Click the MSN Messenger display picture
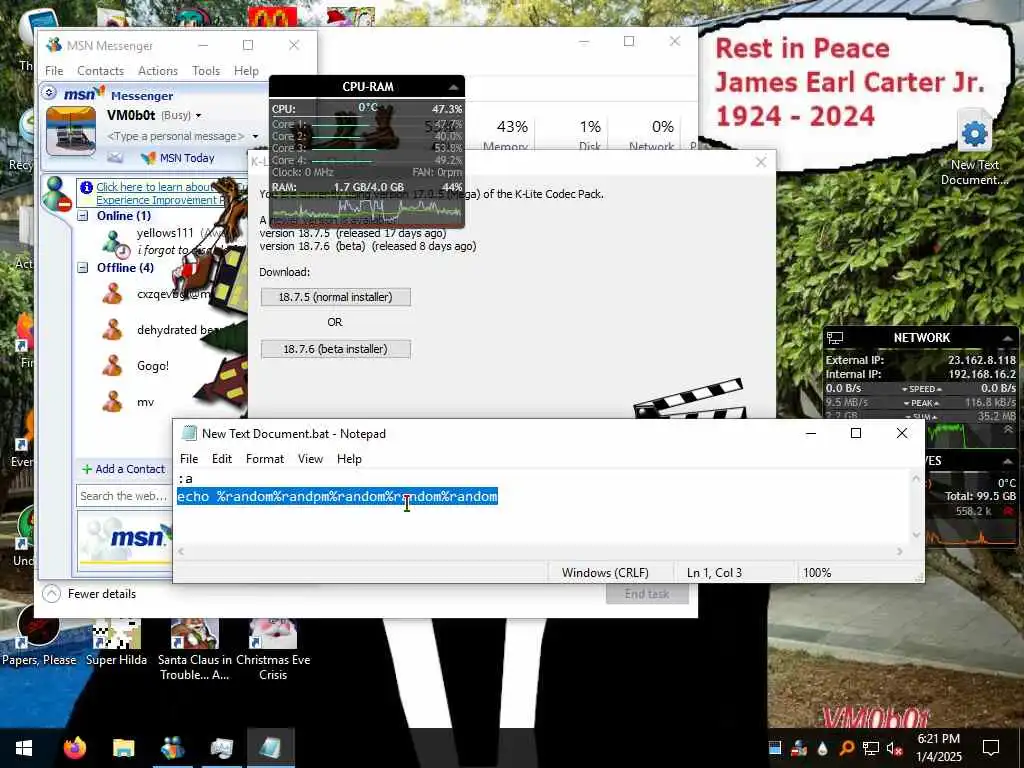Image resolution: width=1024 pixels, height=768 pixels. (x=71, y=131)
